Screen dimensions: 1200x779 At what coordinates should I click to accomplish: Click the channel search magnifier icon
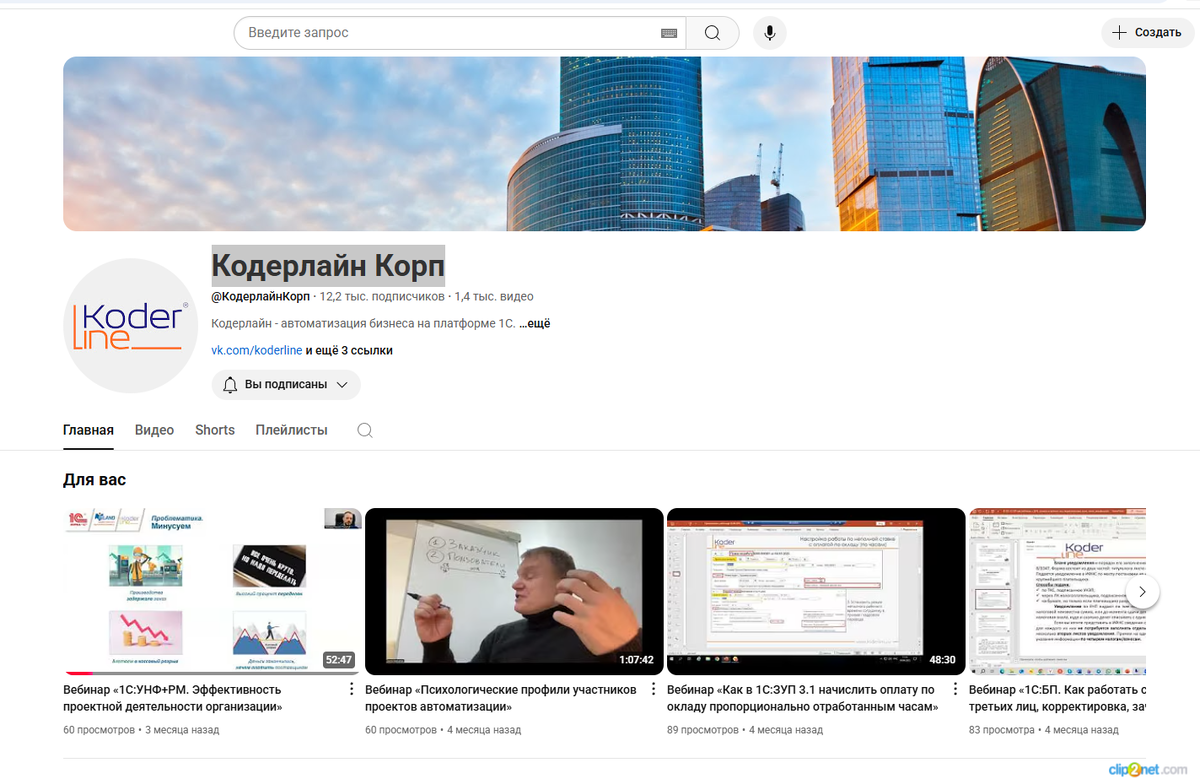pyautogui.click(x=365, y=430)
